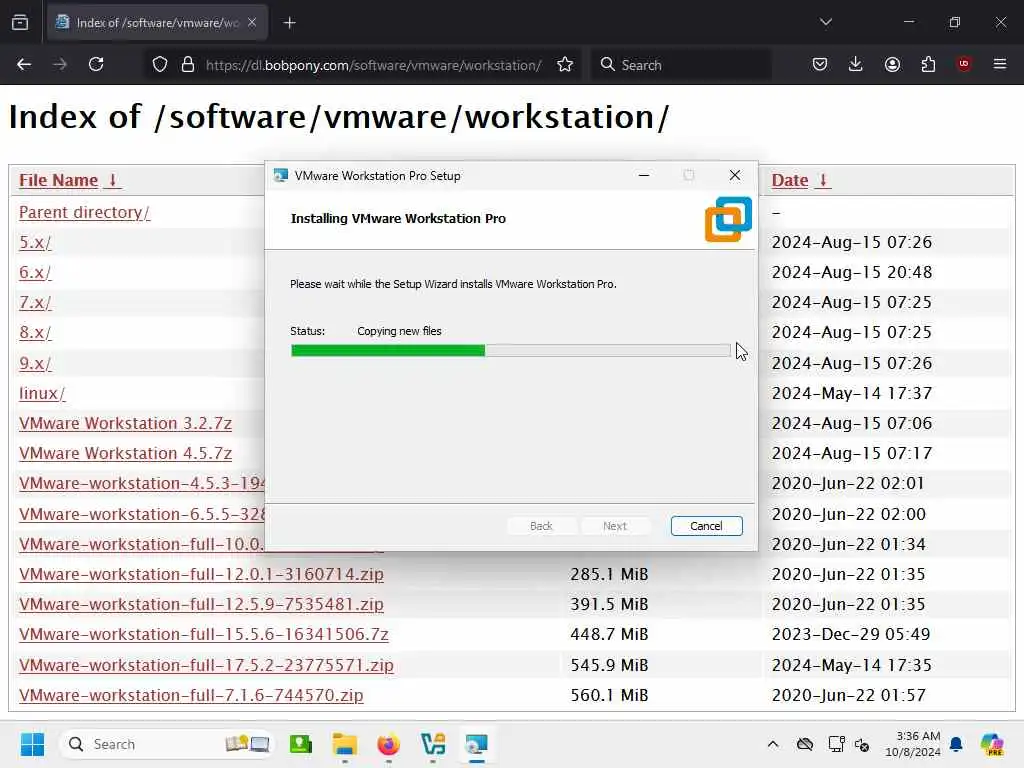Click the disabled Back button in Setup
Viewport: 1024px width, 768px height.
(541, 526)
